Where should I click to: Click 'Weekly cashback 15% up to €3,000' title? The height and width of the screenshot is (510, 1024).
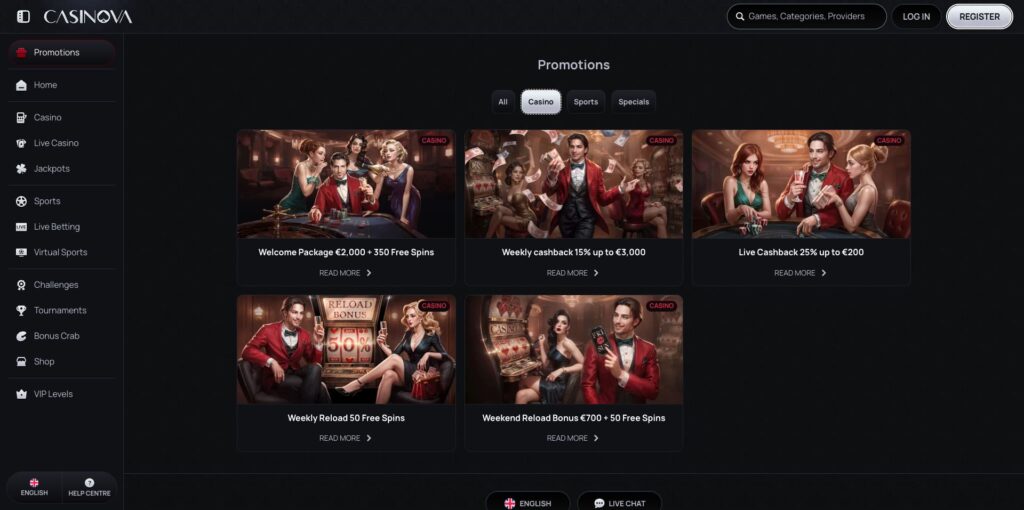point(573,252)
